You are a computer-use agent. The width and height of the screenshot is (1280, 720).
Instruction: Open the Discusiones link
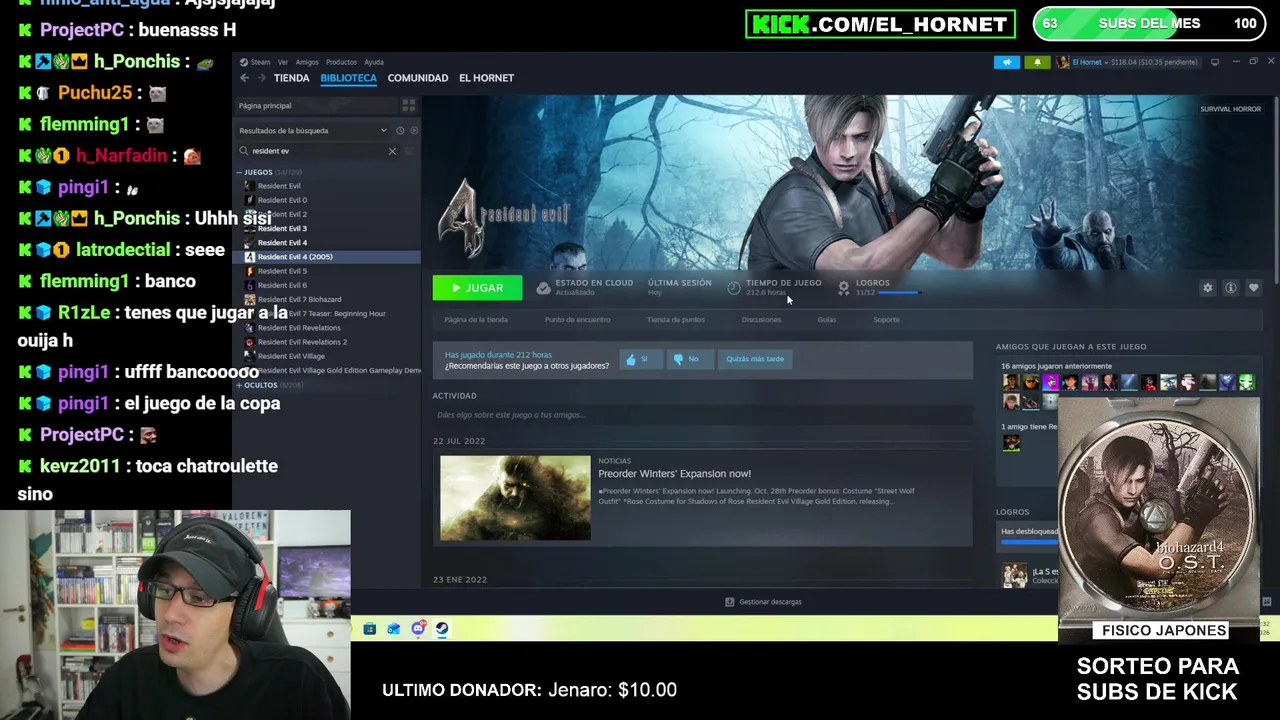(761, 320)
